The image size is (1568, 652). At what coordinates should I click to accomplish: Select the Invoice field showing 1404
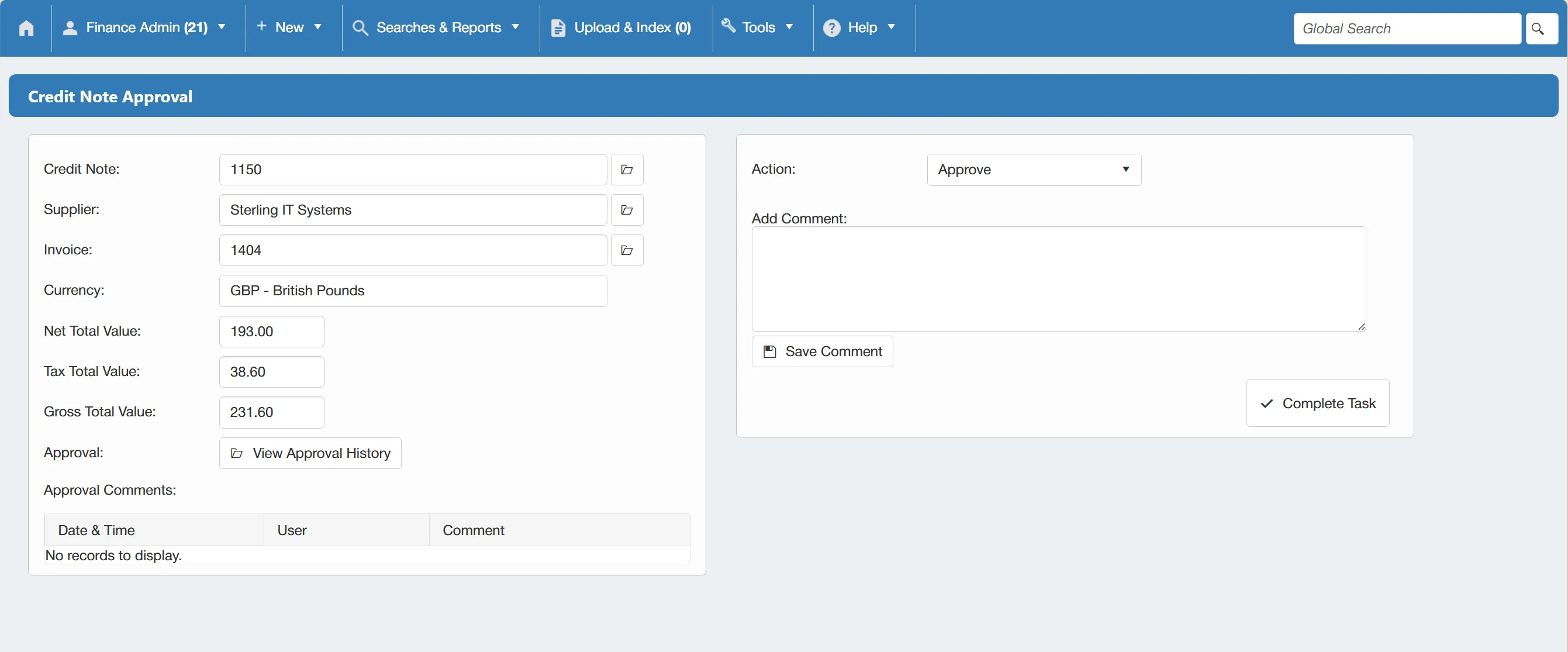click(x=413, y=250)
